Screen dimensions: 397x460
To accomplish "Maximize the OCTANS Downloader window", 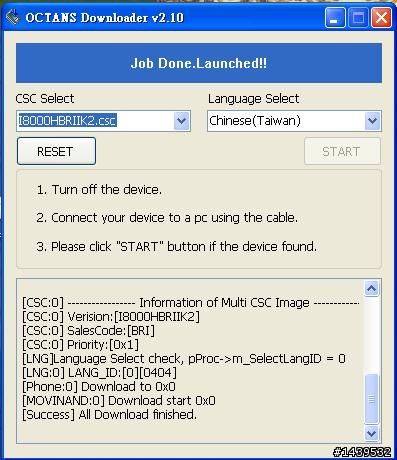I will (358, 18).
